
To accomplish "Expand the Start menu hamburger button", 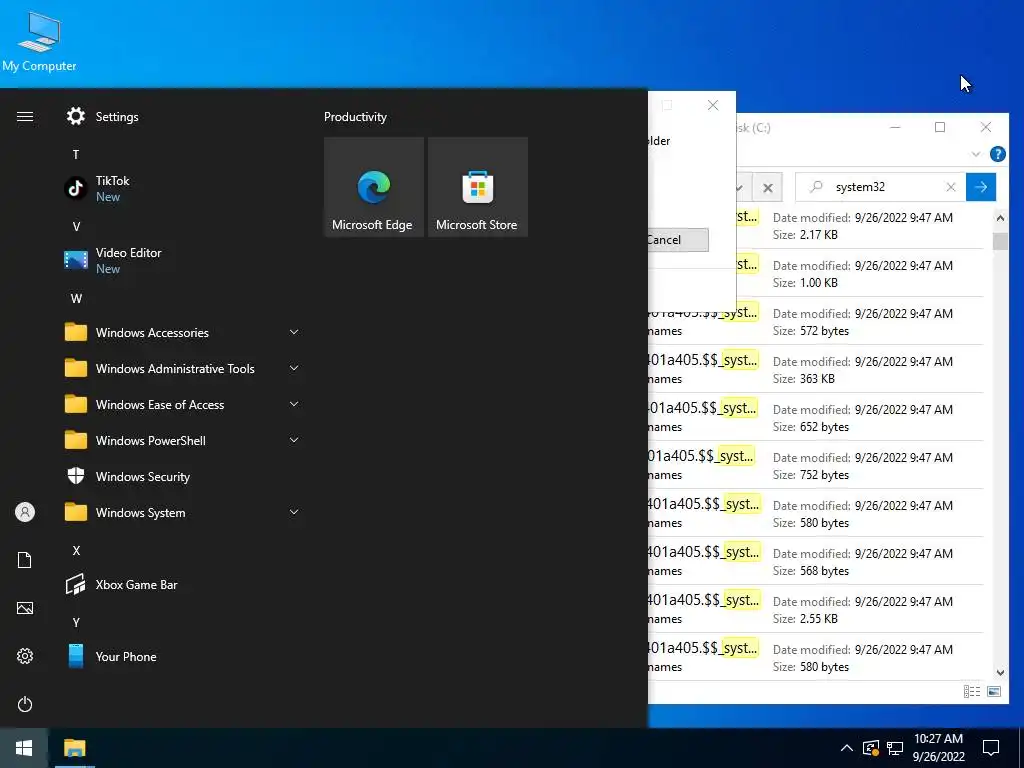I will tap(25, 117).
